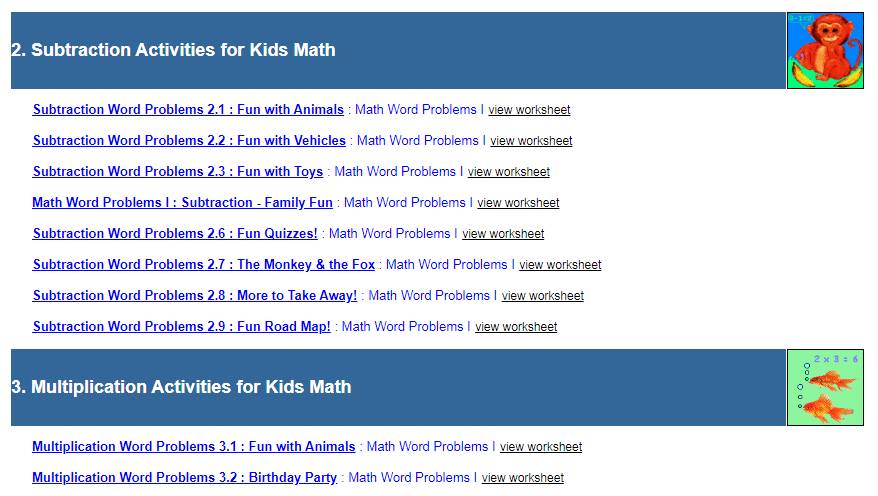View worksheet for Subtraction 2.1 Fun with Animals
This screenshot has height=496, width=878.
(x=529, y=110)
